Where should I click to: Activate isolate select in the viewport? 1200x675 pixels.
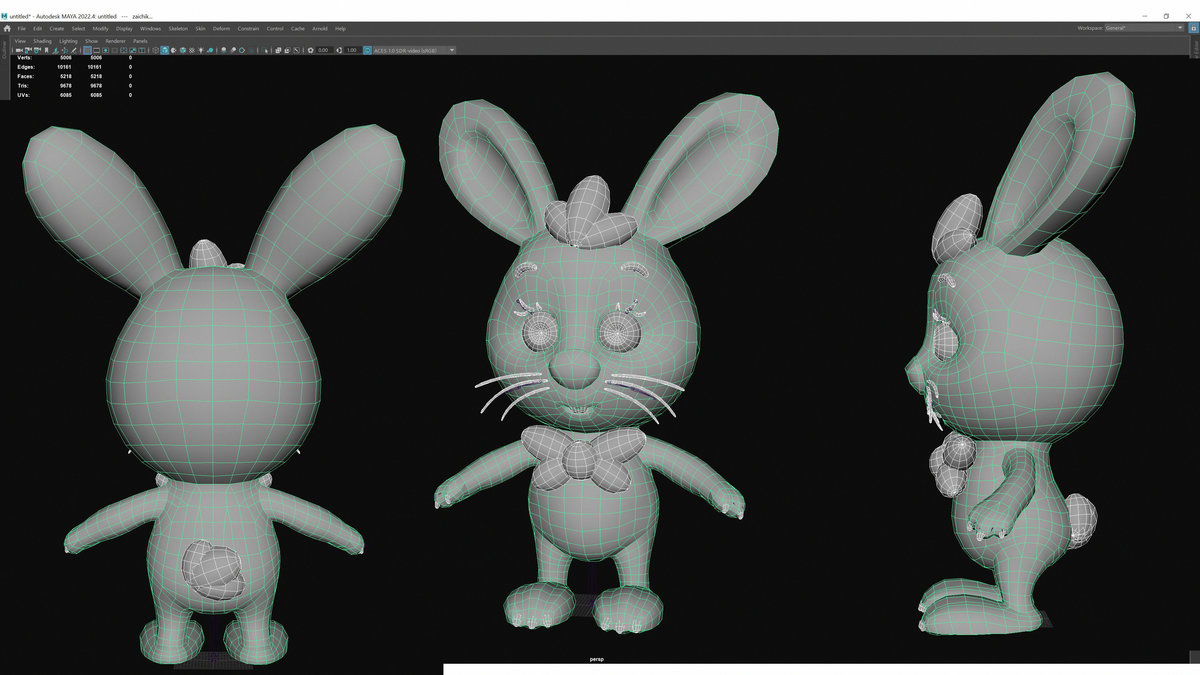[266, 48]
